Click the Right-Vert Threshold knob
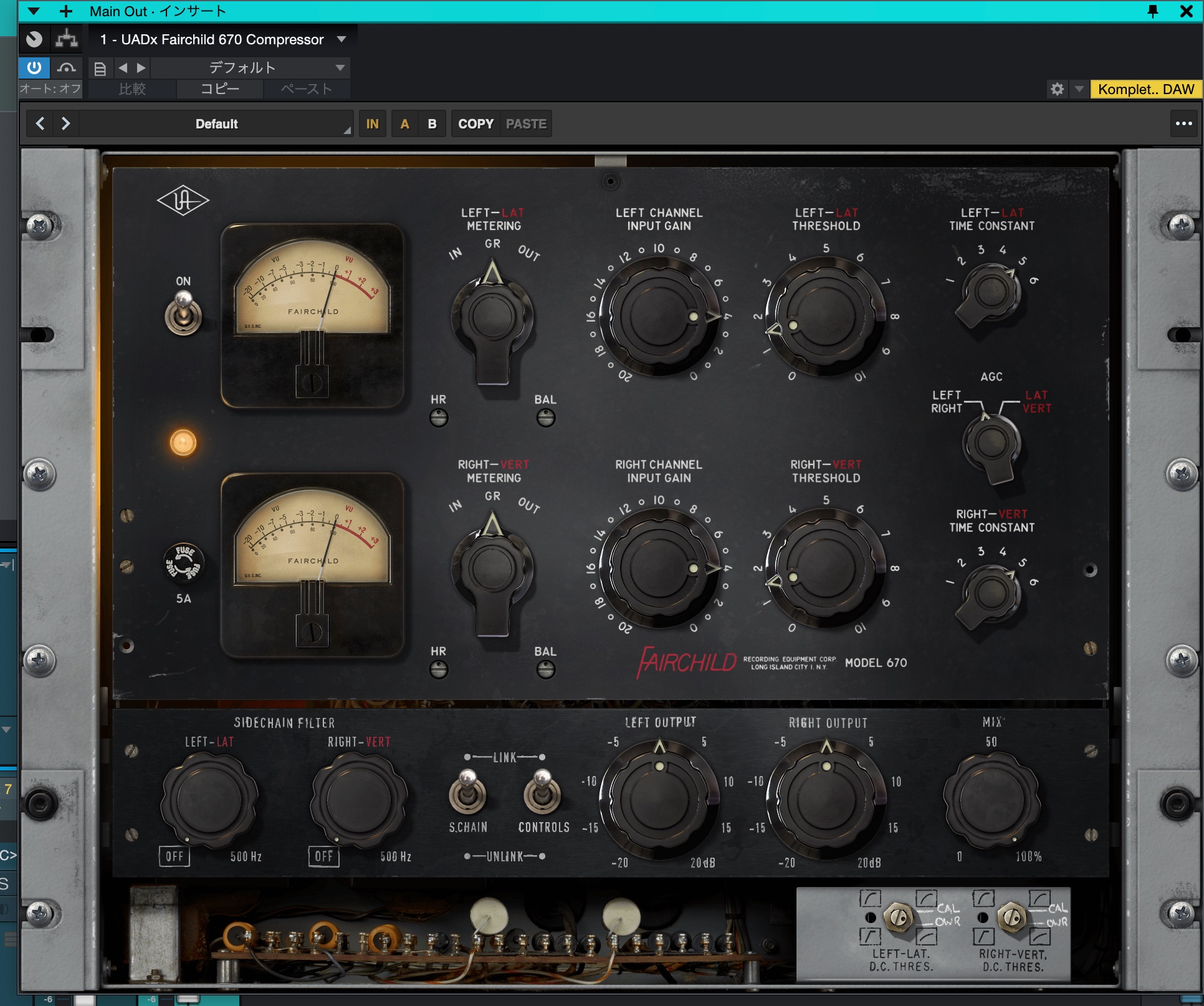Image resolution: width=1204 pixels, height=1006 pixels. click(x=826, y=568)
